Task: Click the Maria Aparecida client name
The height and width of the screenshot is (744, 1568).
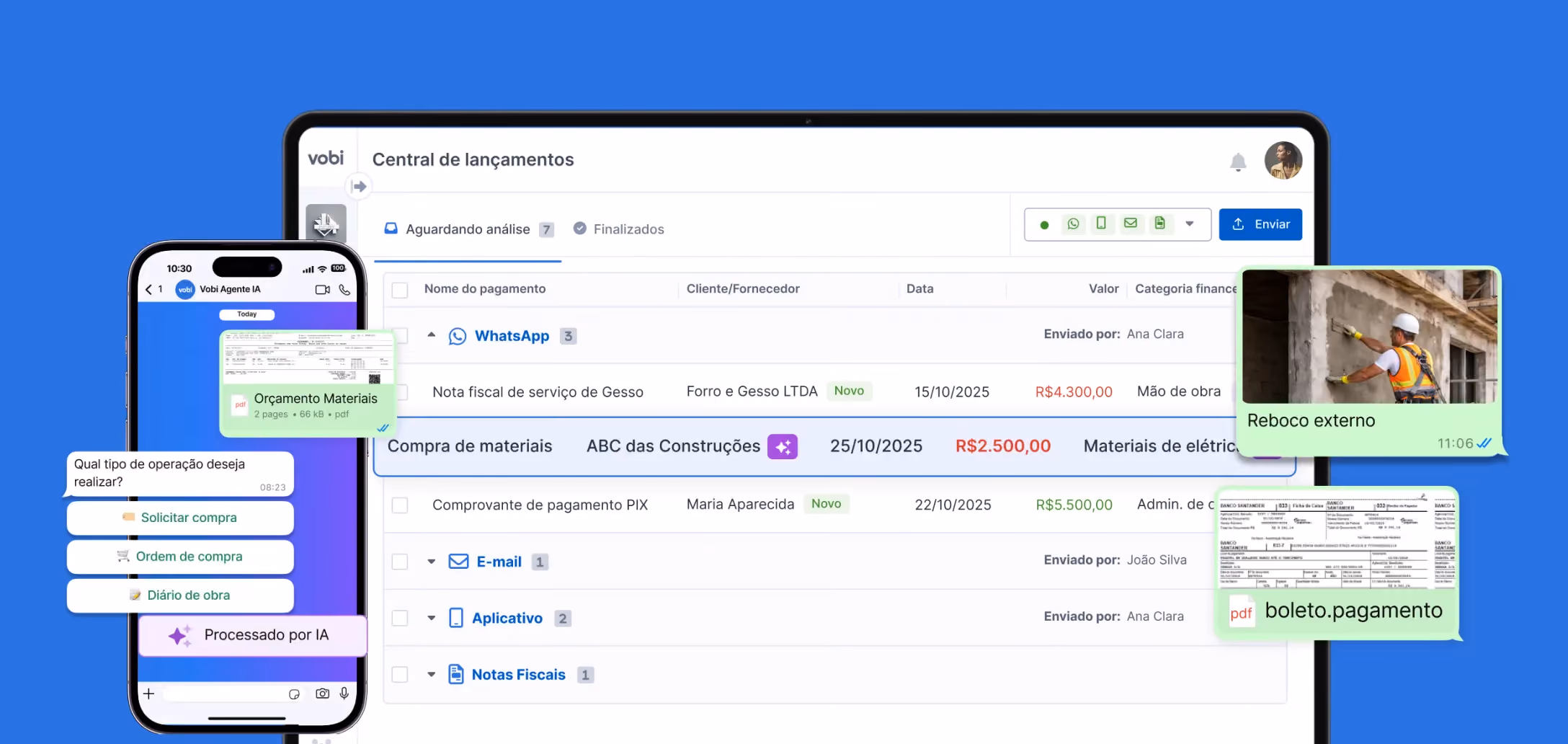Action: [x=740, y=505]
